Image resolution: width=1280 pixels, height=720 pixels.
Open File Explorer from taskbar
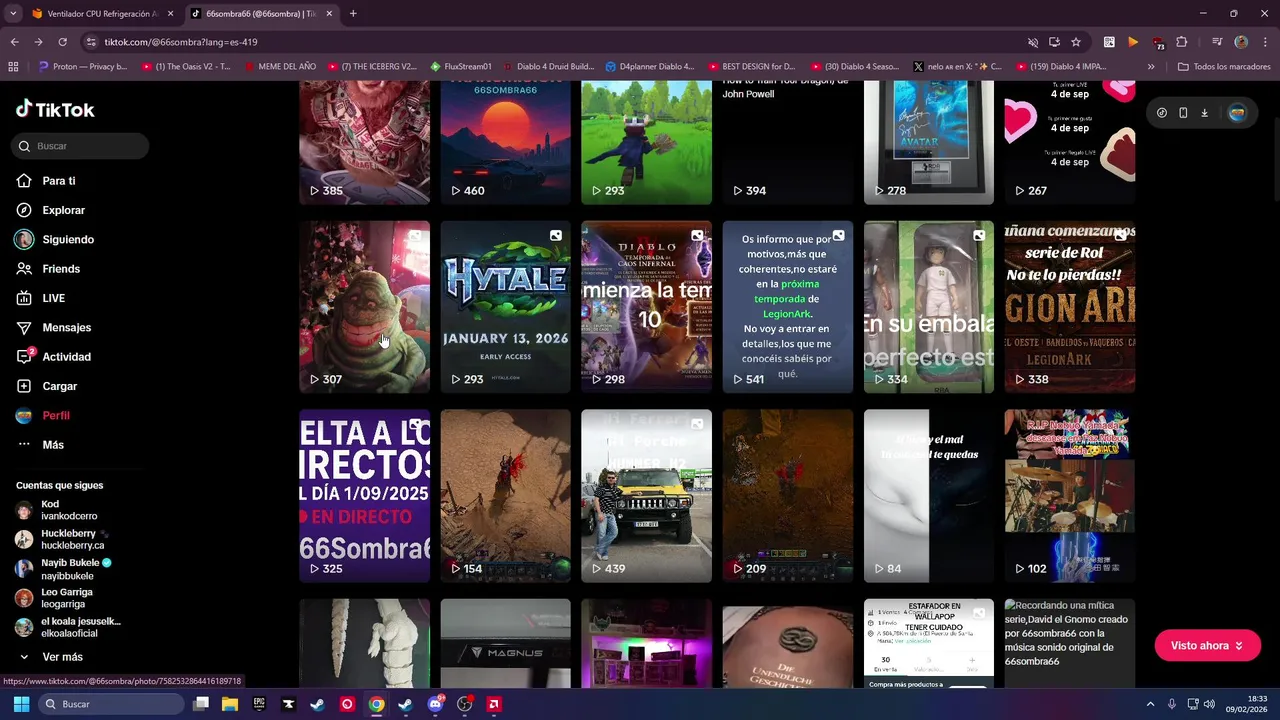229,704
